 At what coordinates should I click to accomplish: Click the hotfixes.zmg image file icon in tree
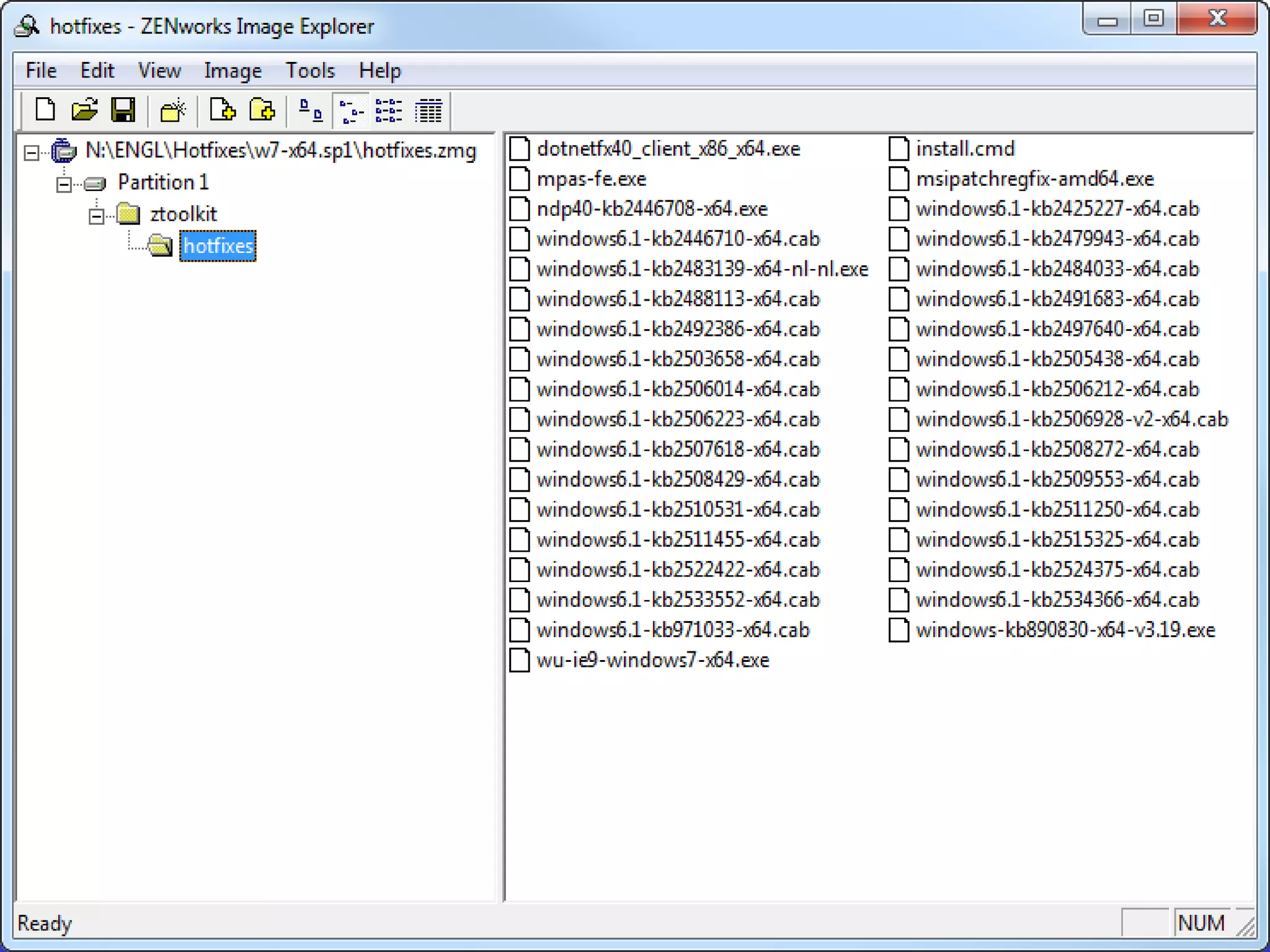click(x=63, y=151)
